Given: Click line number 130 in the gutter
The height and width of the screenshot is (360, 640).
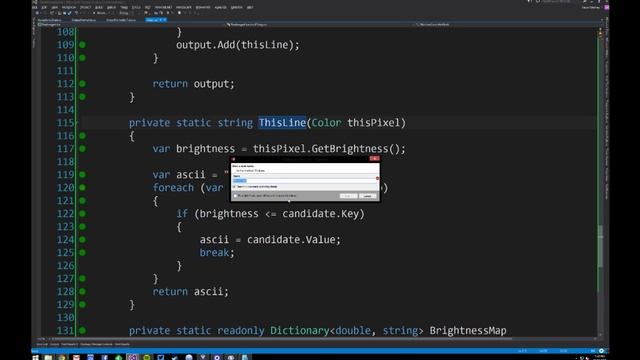Looking at the screenshot, I should click(65, 318).
